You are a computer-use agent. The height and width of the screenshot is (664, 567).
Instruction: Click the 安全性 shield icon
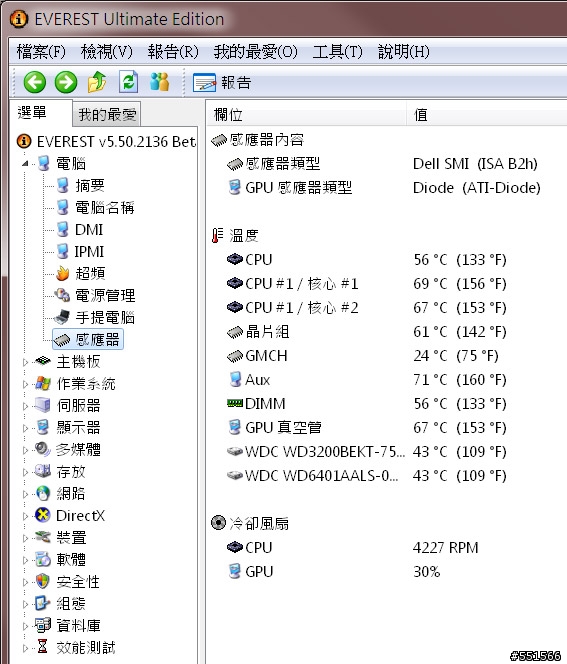point(43,581)
